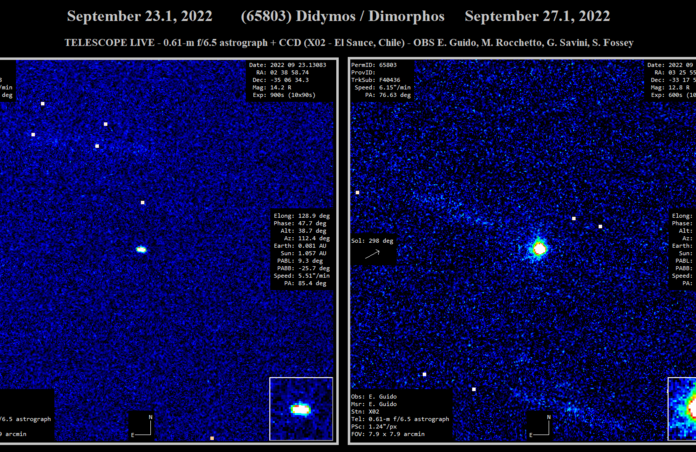
Task: Click the N/E compass indicator in left panel
Action: 142,426
